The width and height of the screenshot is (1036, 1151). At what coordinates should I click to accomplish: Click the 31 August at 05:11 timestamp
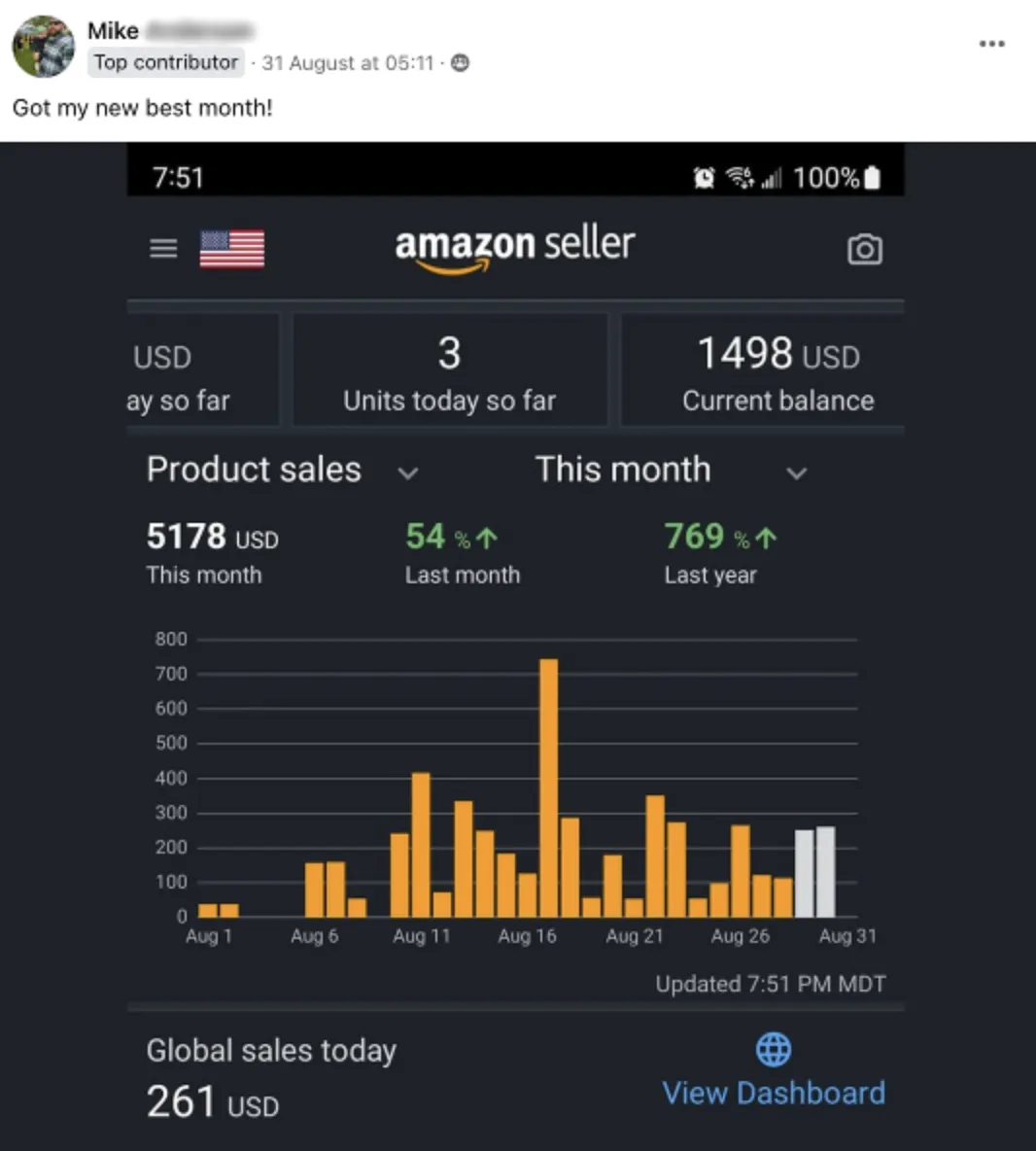pyautogui.click(x=348, y=63)
